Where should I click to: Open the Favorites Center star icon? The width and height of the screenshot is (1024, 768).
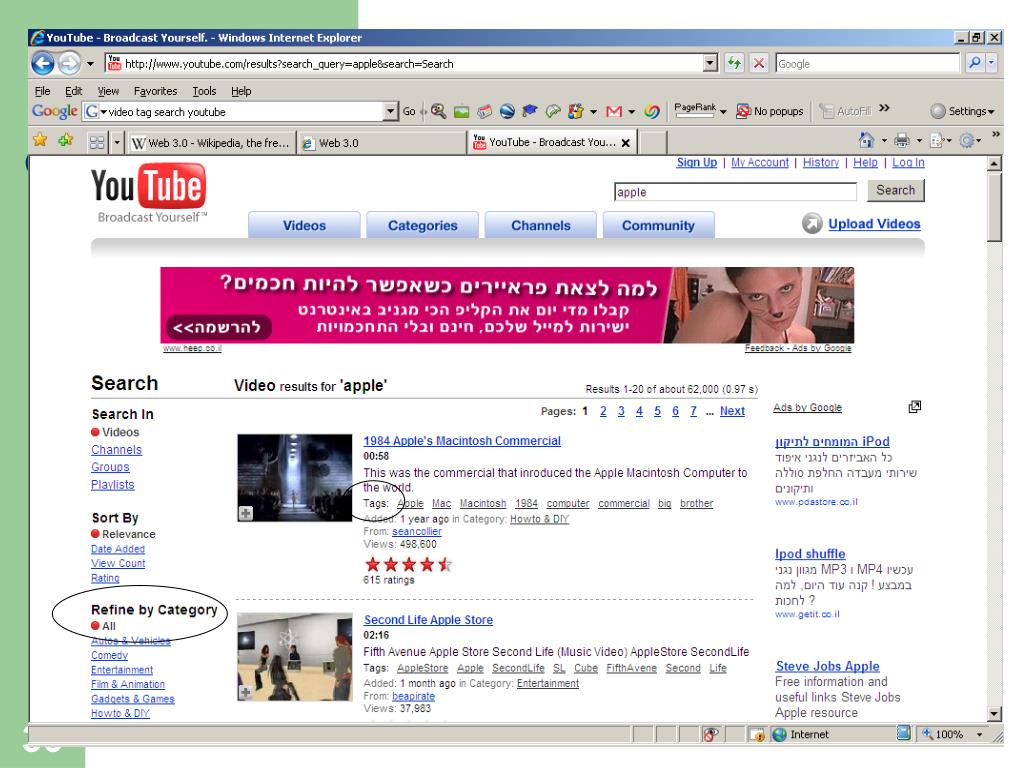pyautogui.click(x=40, y=140)
